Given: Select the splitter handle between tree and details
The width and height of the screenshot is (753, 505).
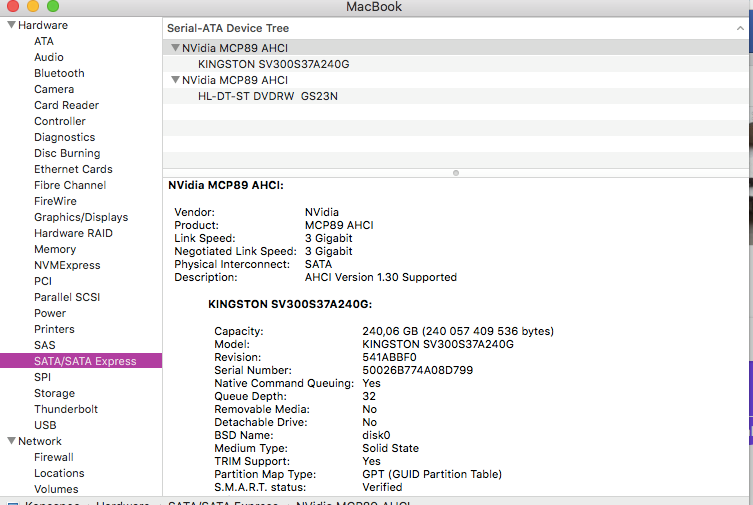Looking at the screenshot, I should coord(456,173).
